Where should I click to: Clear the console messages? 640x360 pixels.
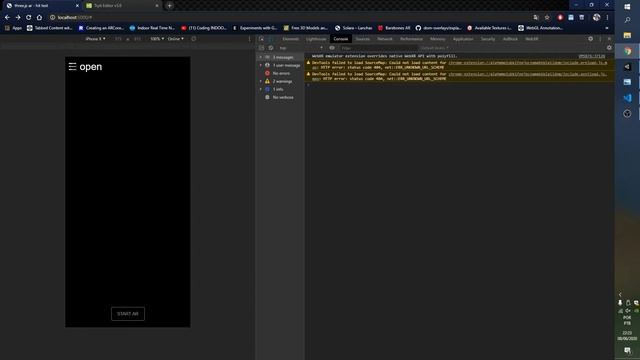click(x=271, y=48)
